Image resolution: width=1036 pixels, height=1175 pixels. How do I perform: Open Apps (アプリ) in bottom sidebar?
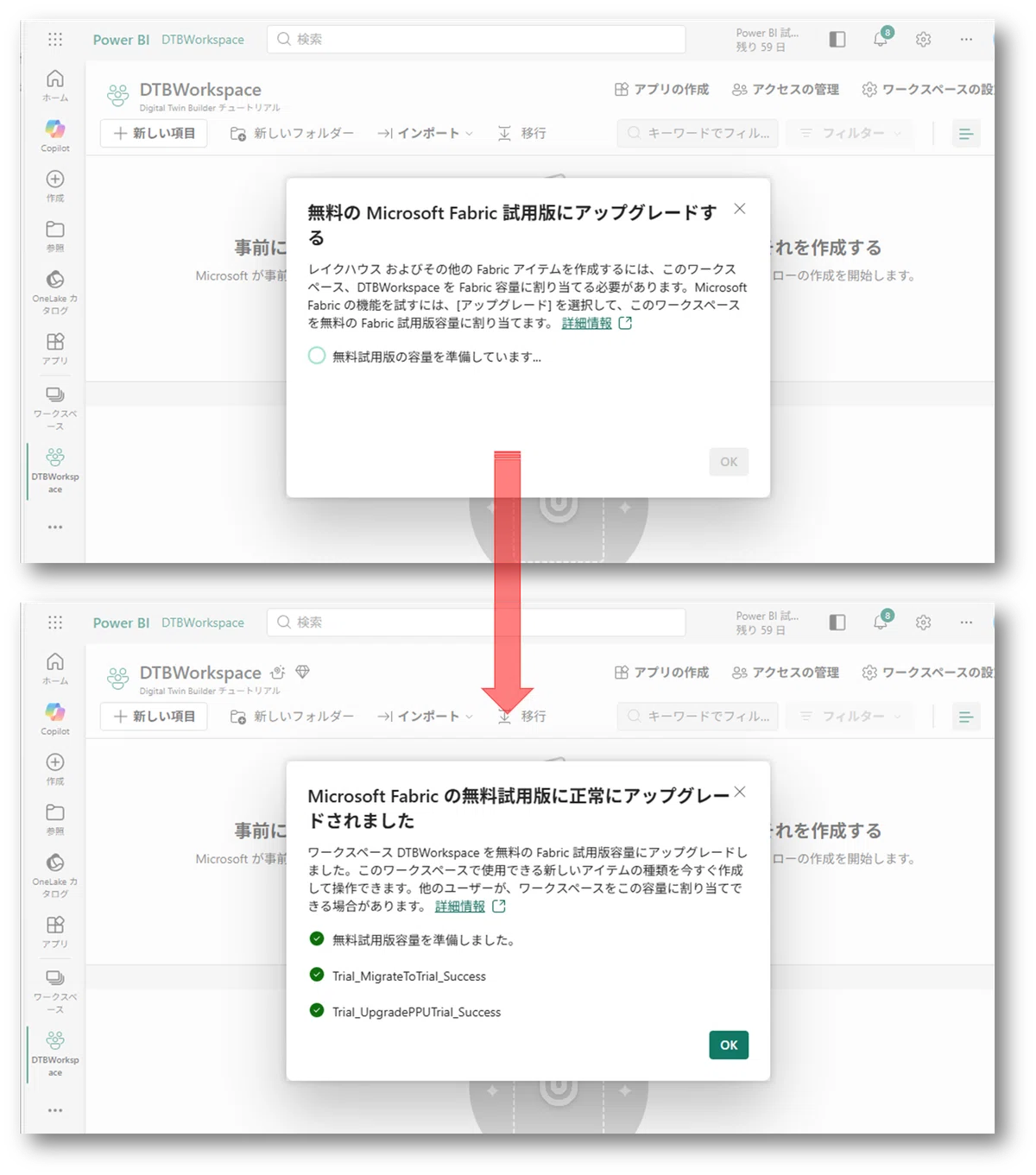click(55, 931)
